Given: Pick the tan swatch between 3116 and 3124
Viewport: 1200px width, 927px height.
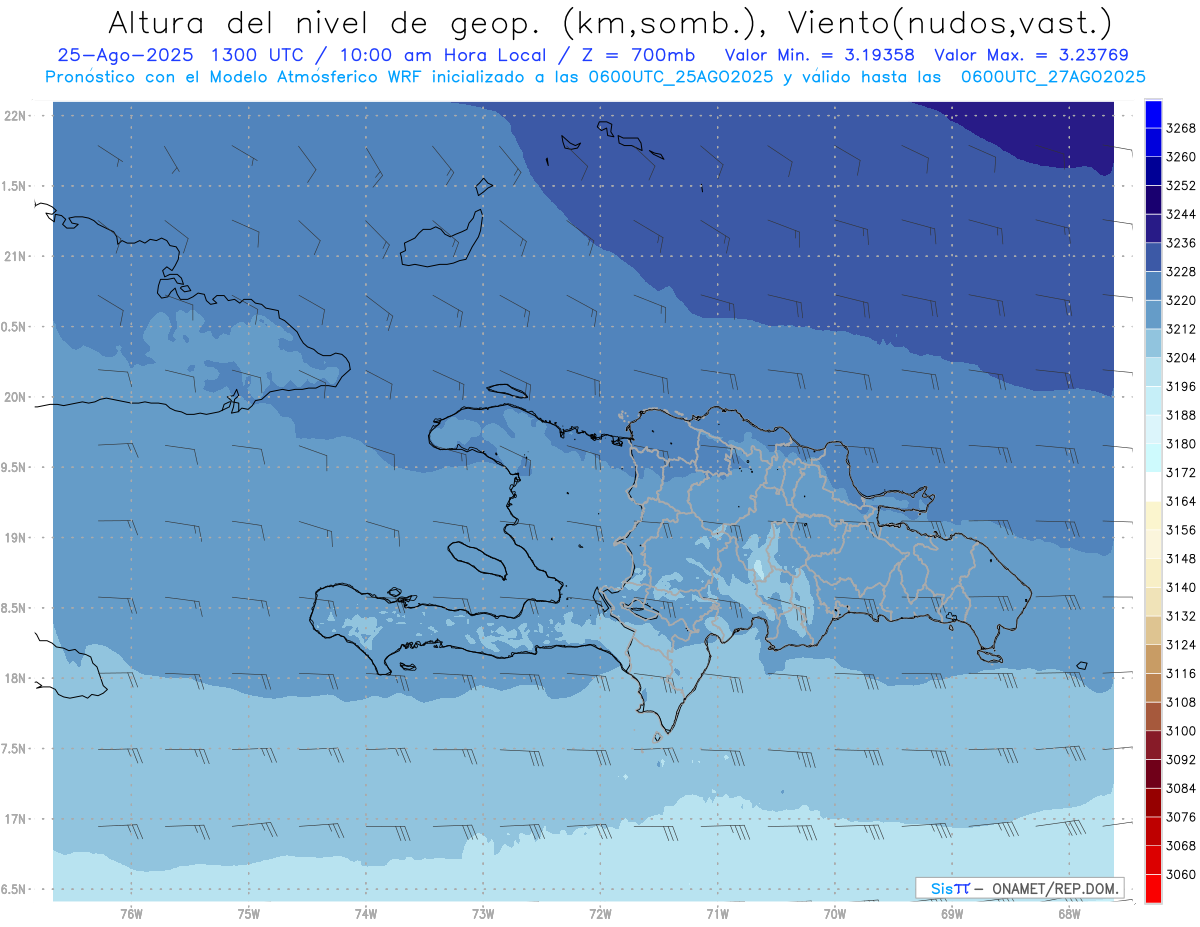Looking at the screenshot, I should 1153,659.
